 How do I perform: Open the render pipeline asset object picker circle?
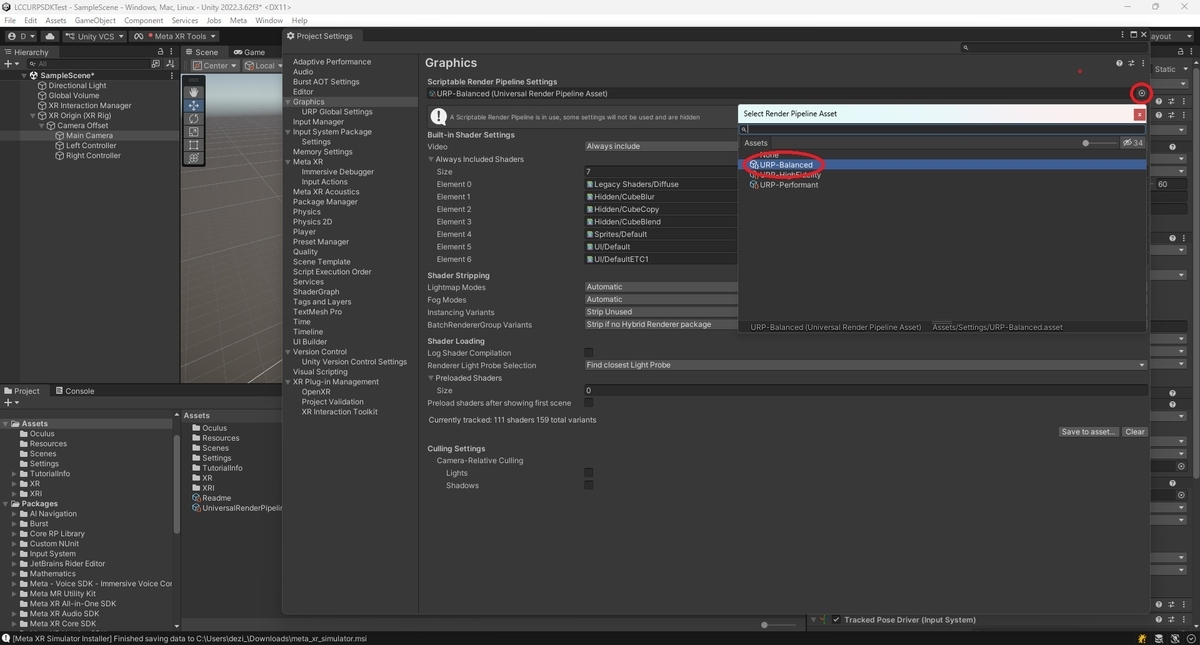[x=1142, y=93]
